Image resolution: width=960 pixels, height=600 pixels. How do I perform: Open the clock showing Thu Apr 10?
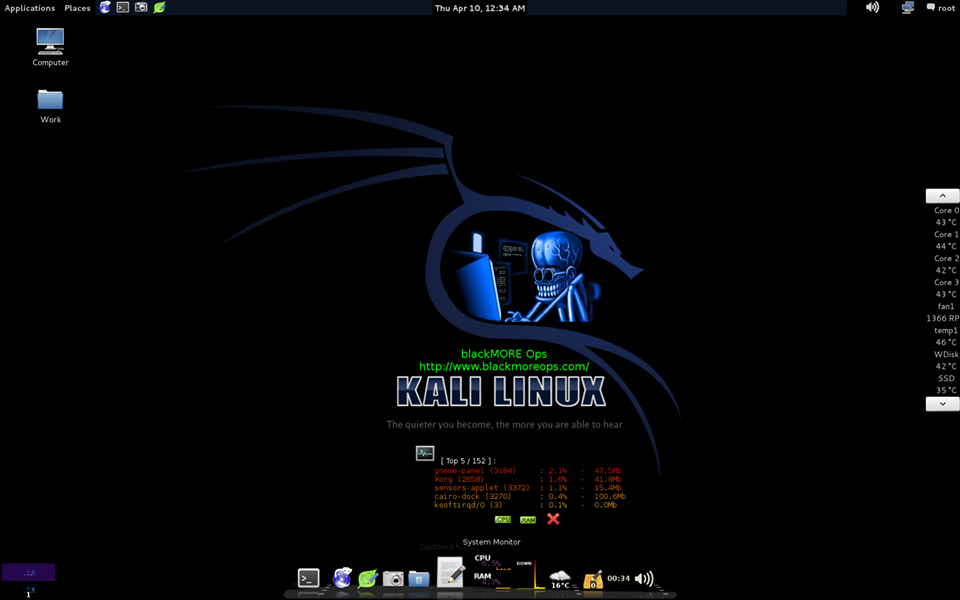tap(479, 8)
